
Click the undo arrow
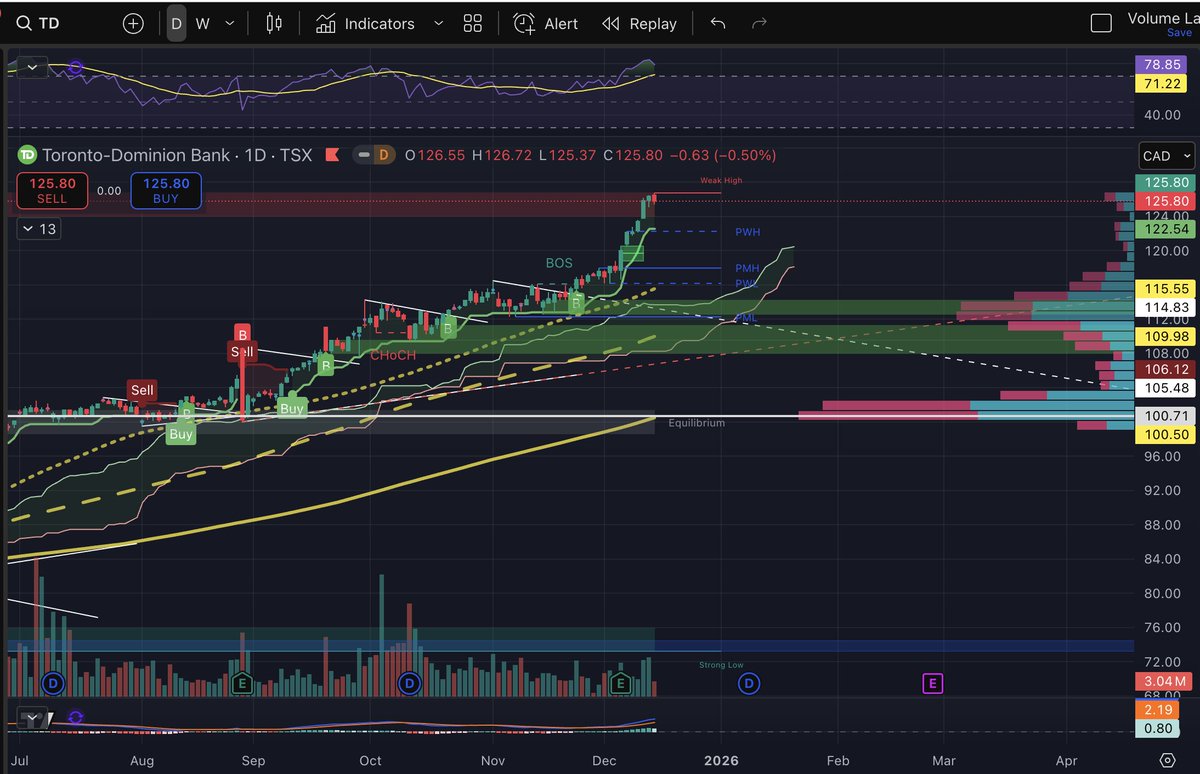718,23
